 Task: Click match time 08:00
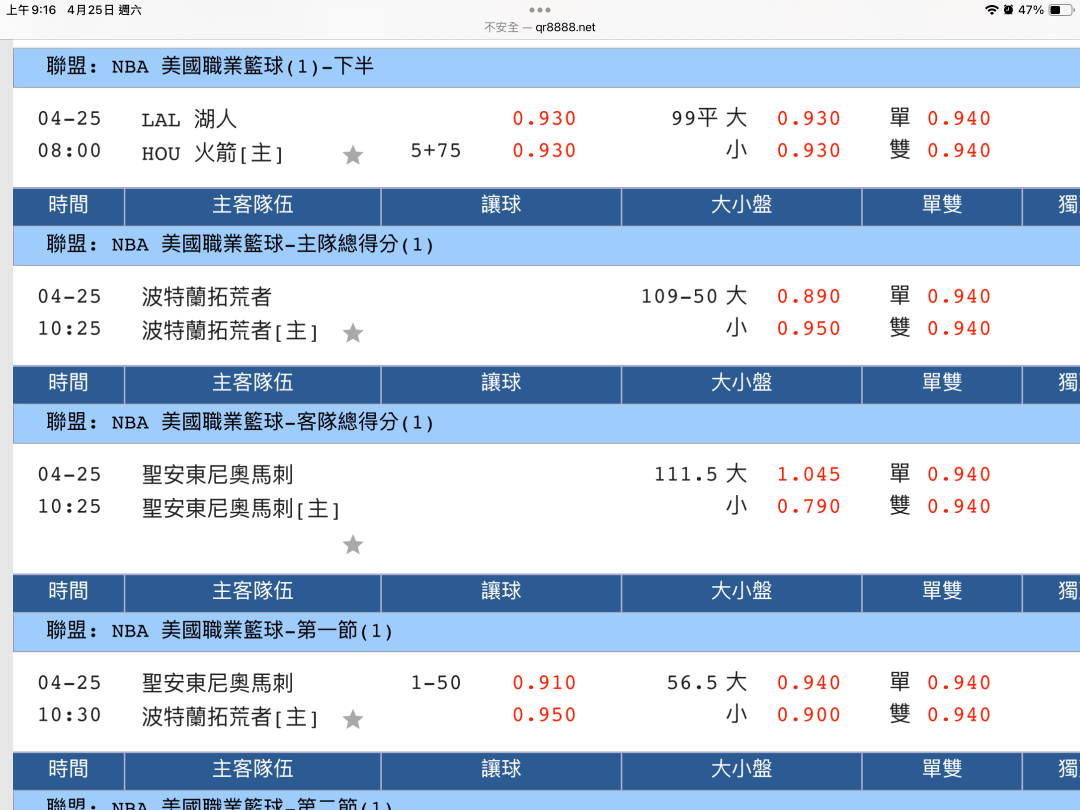tap(70, 151)
